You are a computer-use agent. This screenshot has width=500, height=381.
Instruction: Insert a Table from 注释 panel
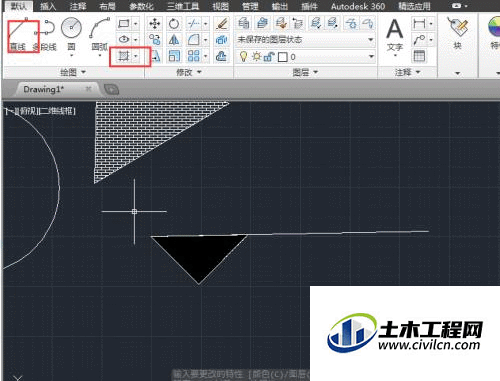[419, 56]
